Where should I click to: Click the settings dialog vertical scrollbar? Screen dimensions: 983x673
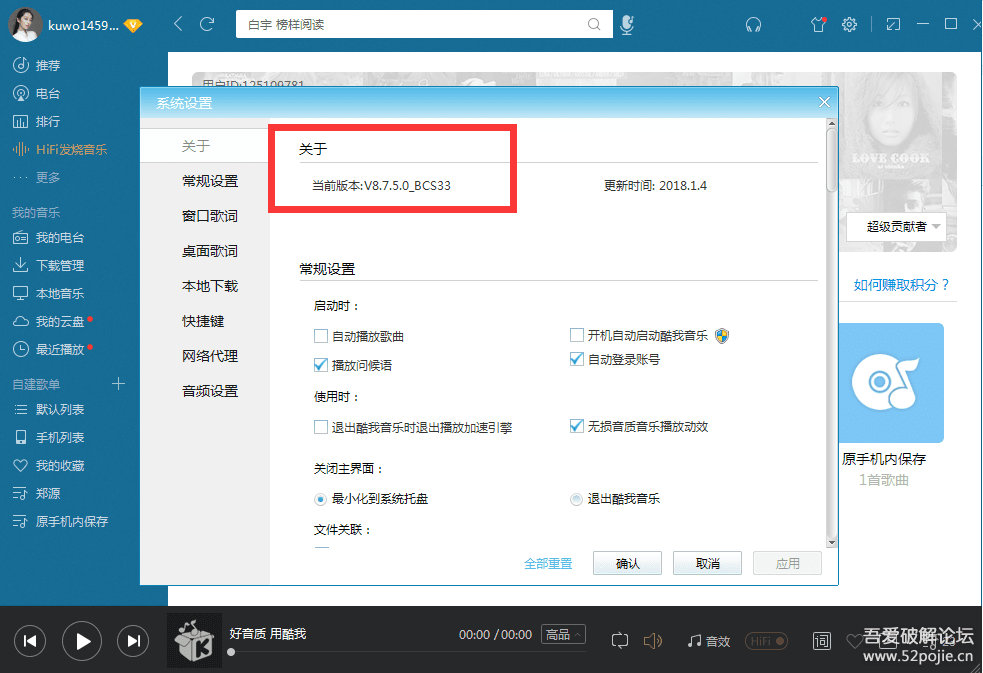[832, 160]
